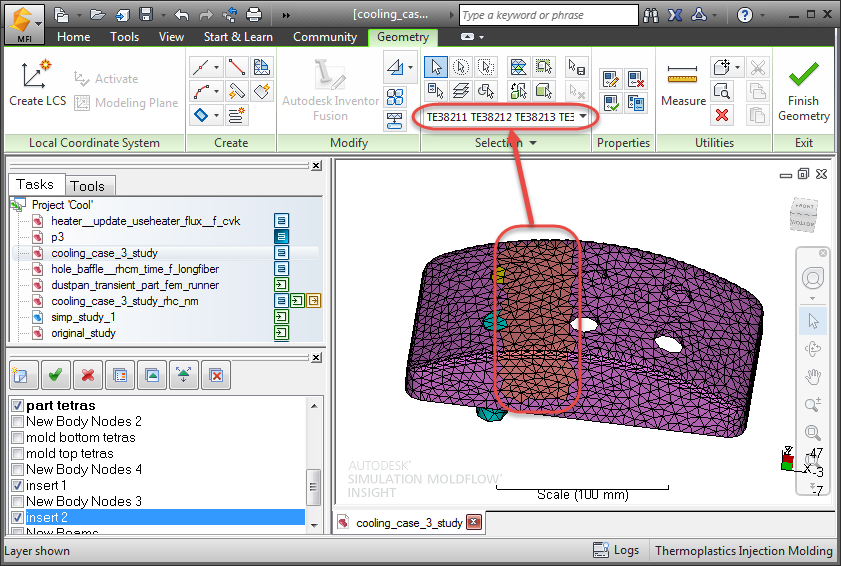The height and width of the screenshot is (566, 841).
Task: Click the four-squares pattern icon in Modify
Action: coord(395,97)
